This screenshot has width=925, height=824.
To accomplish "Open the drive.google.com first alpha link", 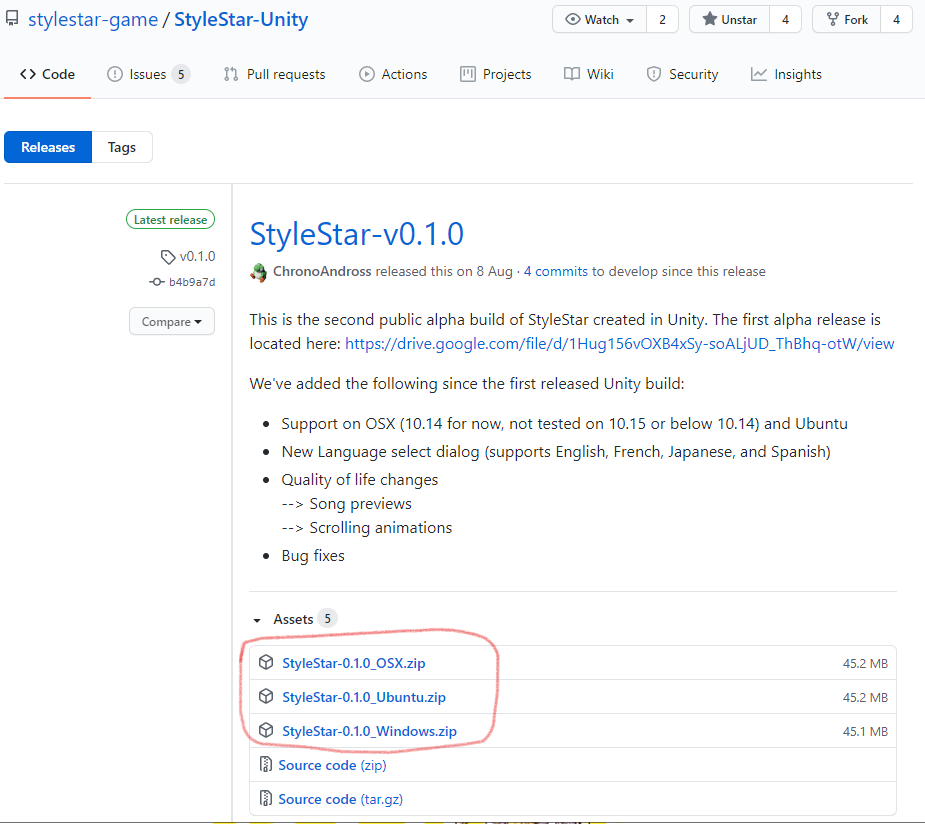I will [619, 343].
